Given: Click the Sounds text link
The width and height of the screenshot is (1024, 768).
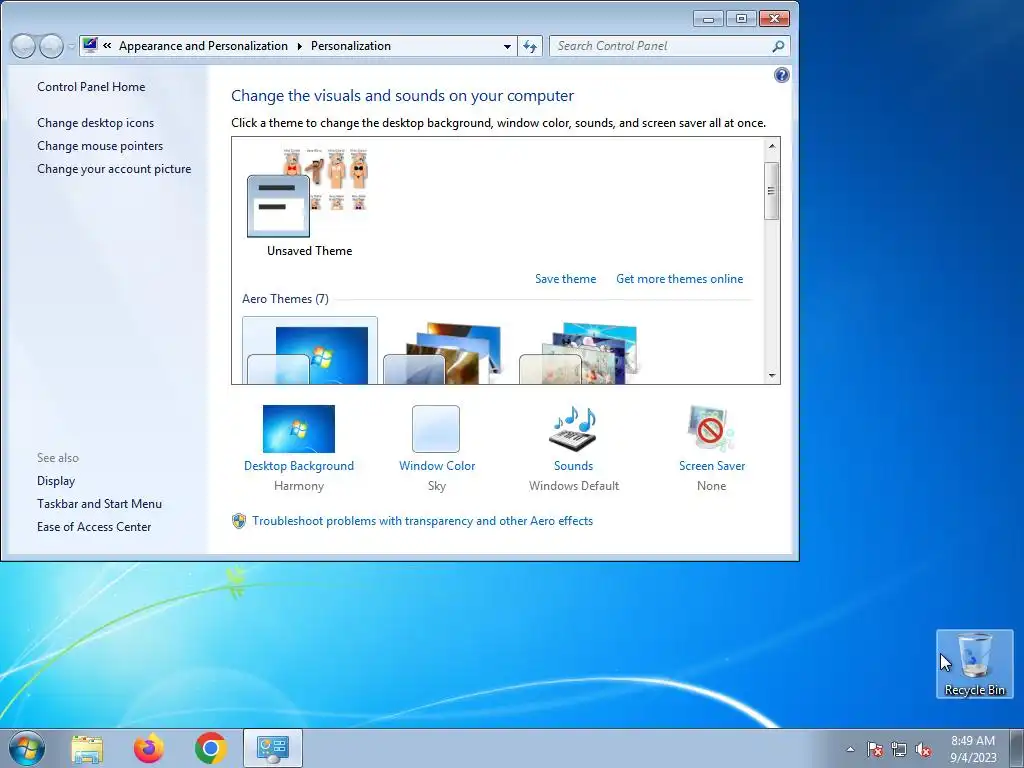Looking at the screenshot, I should point(573,466).
